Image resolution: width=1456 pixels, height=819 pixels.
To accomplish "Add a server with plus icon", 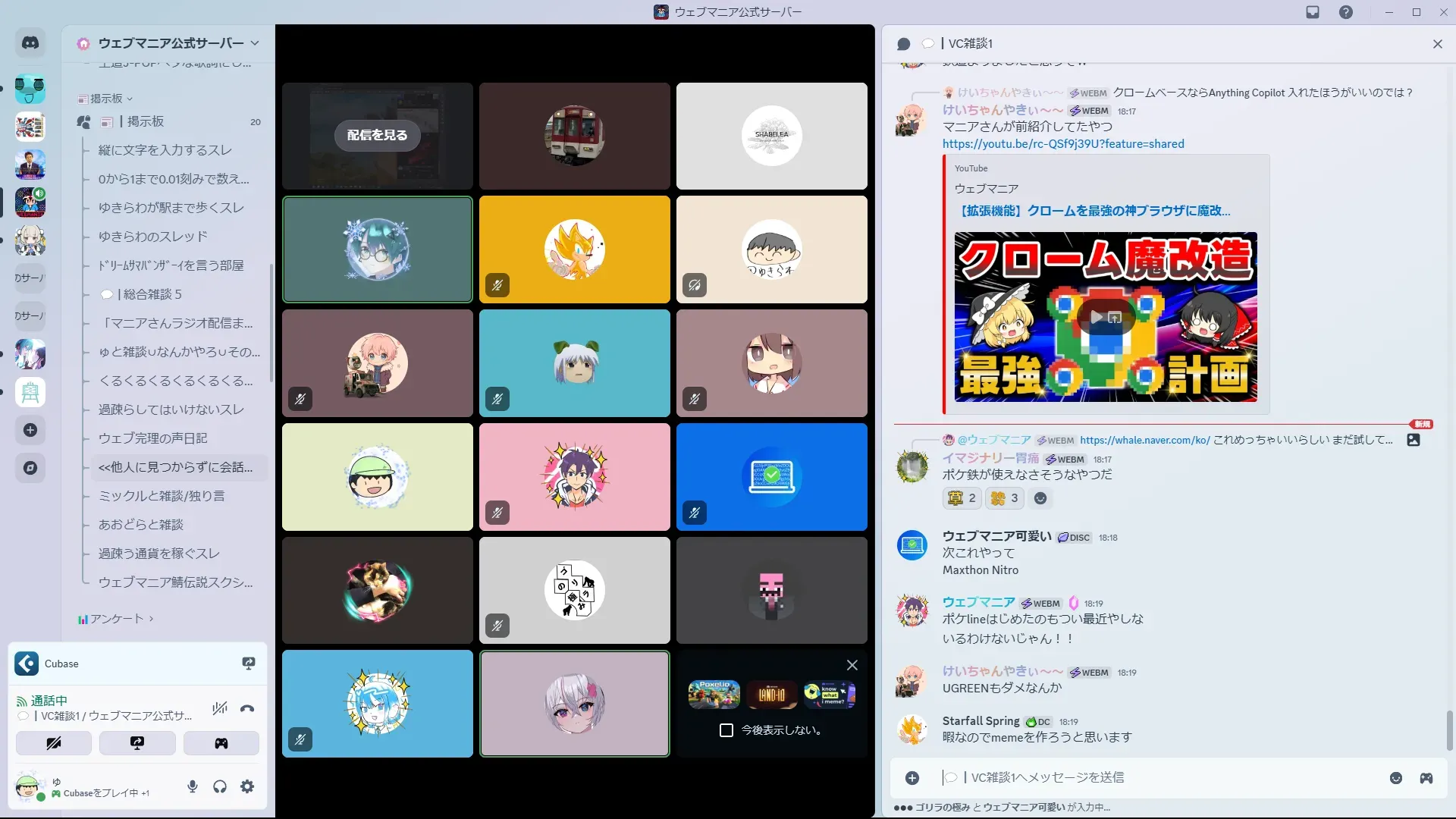I will pyautogui.click(x=30, y=430).
